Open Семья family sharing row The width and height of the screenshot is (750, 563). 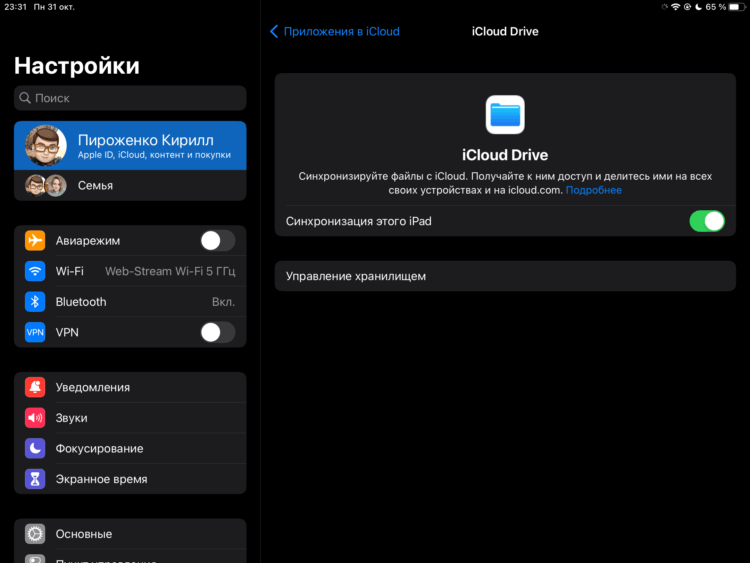tap(130, 185)
